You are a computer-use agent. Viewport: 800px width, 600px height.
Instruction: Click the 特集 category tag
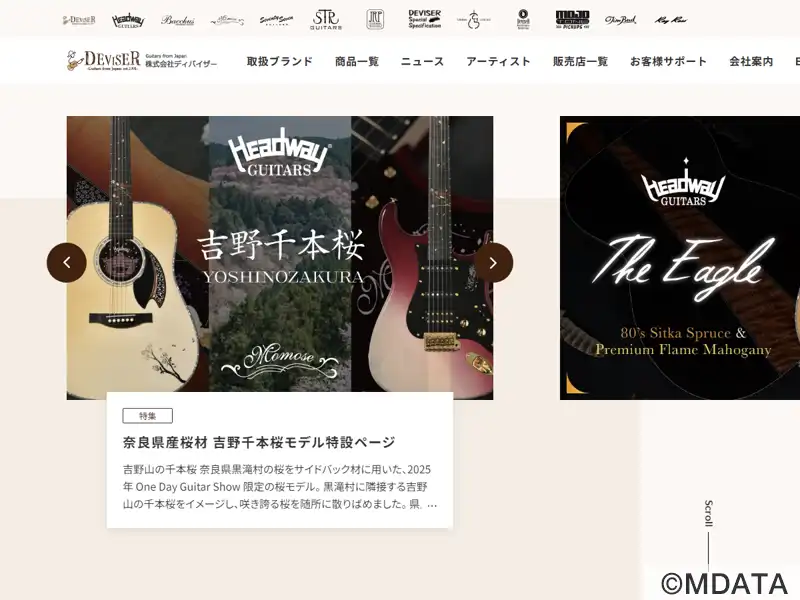click(147, 416)
